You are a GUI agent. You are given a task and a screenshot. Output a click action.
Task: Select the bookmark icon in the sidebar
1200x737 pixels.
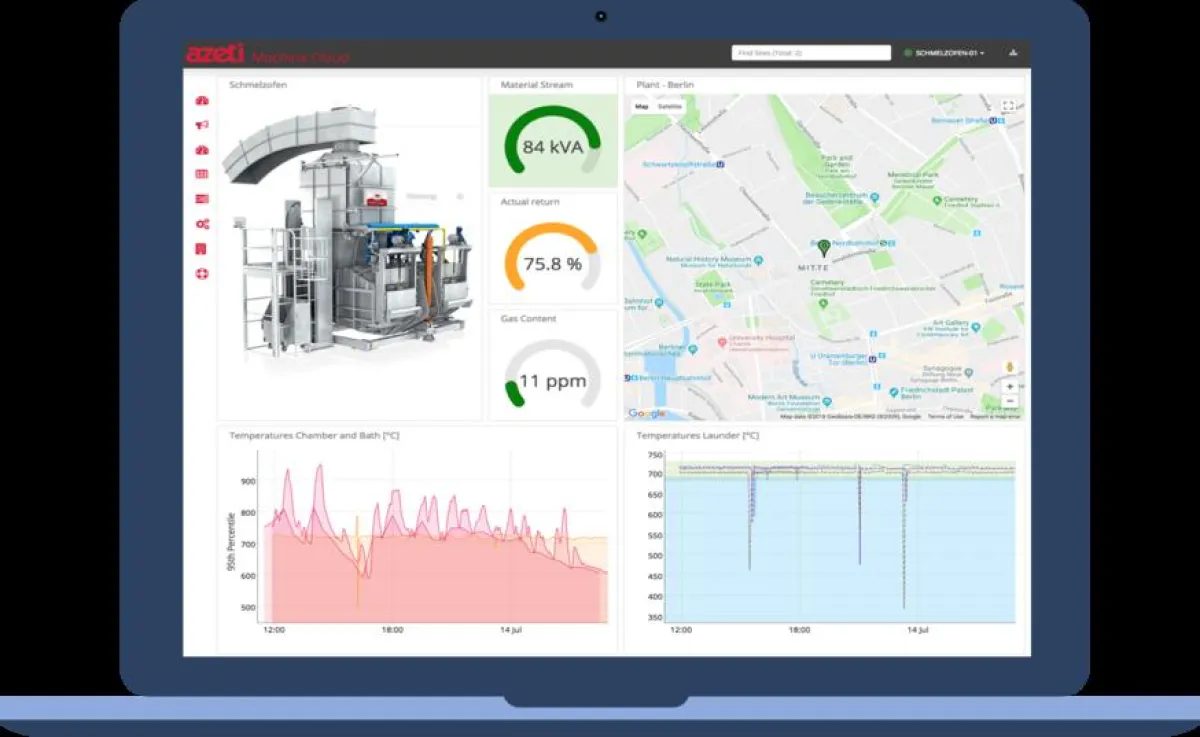pyautogui.click(x=202, y=245)
